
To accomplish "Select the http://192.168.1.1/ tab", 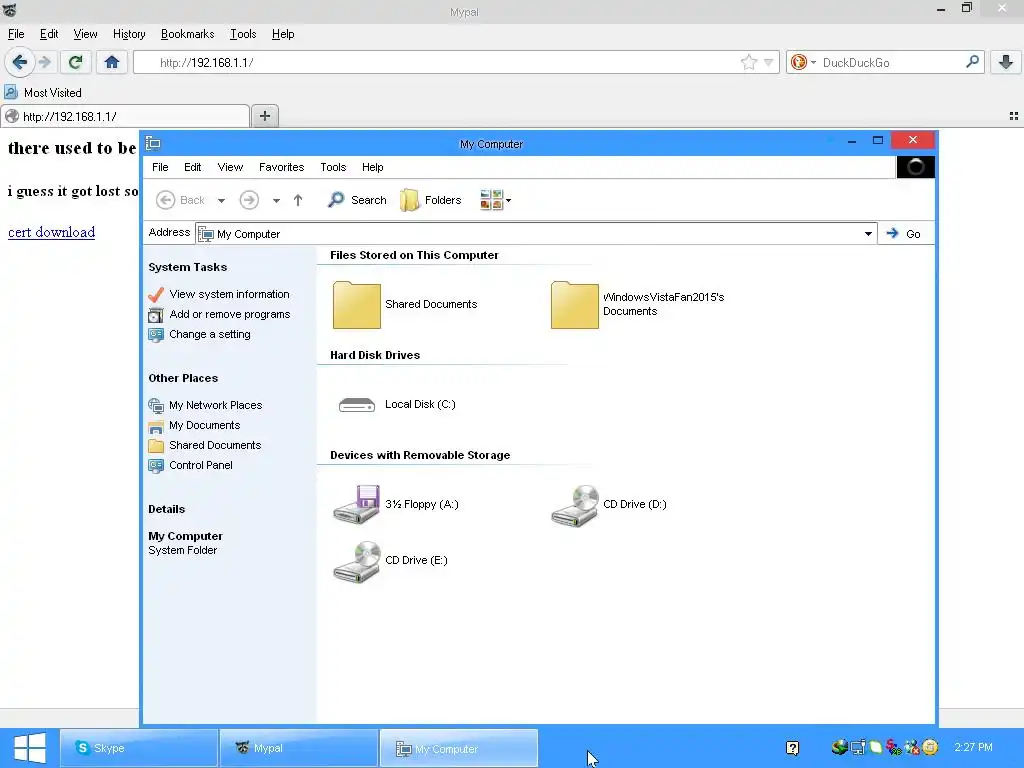I will [125, 116].
